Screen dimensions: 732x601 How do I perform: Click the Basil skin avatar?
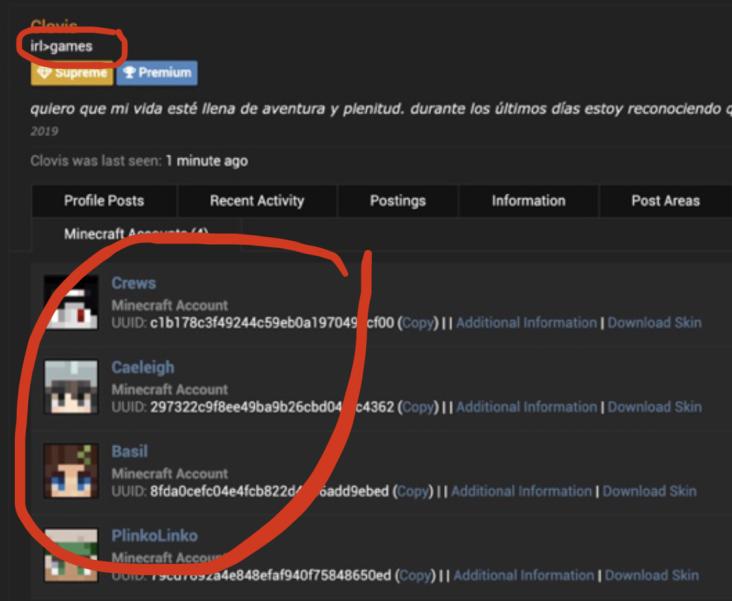tap(71, 471)
